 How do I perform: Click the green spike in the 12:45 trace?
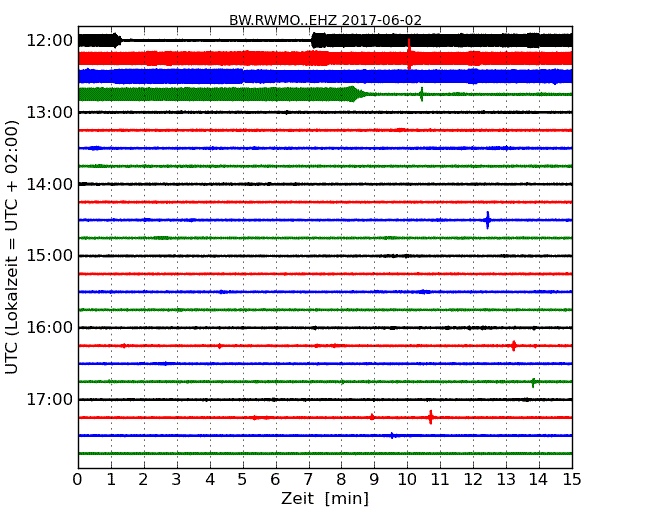422,95
